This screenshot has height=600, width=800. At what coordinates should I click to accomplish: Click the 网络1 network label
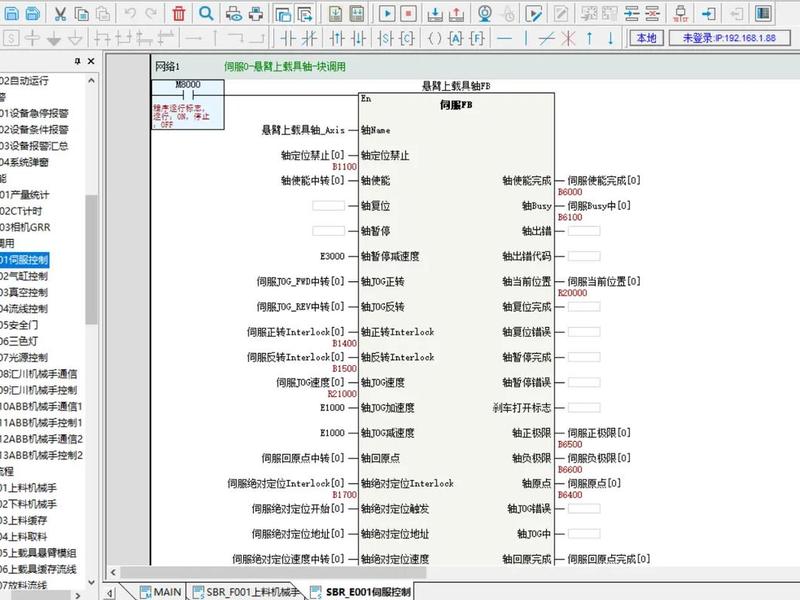point(167,67)
